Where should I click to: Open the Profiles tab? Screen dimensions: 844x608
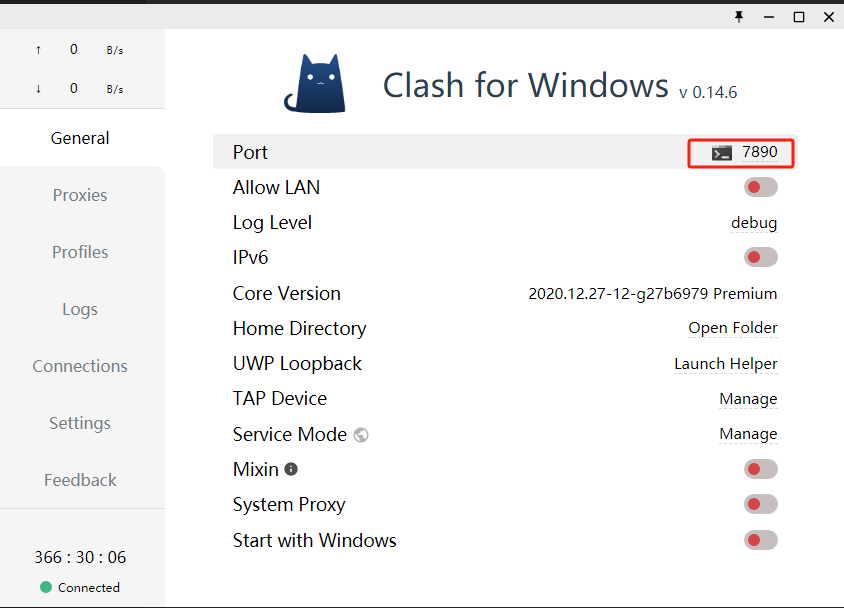(x=80, y=252)
